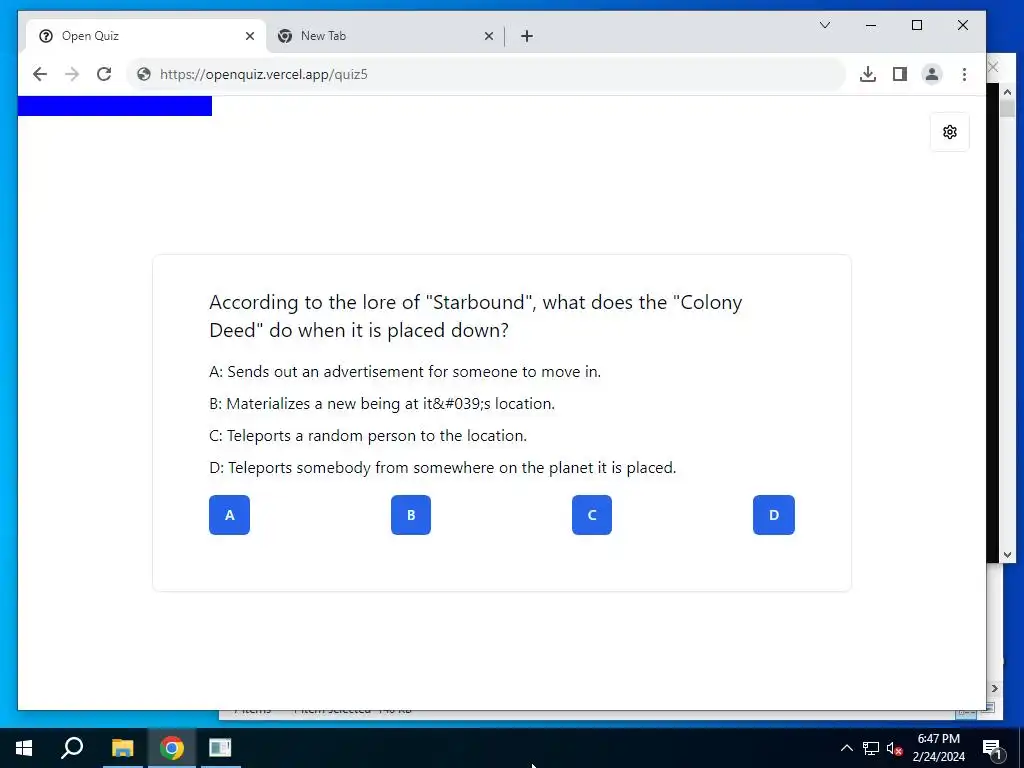Click the background window scroll down arrow
Image resolution: width=1024 pixels, height=768 pixels.
(1007, 555)
